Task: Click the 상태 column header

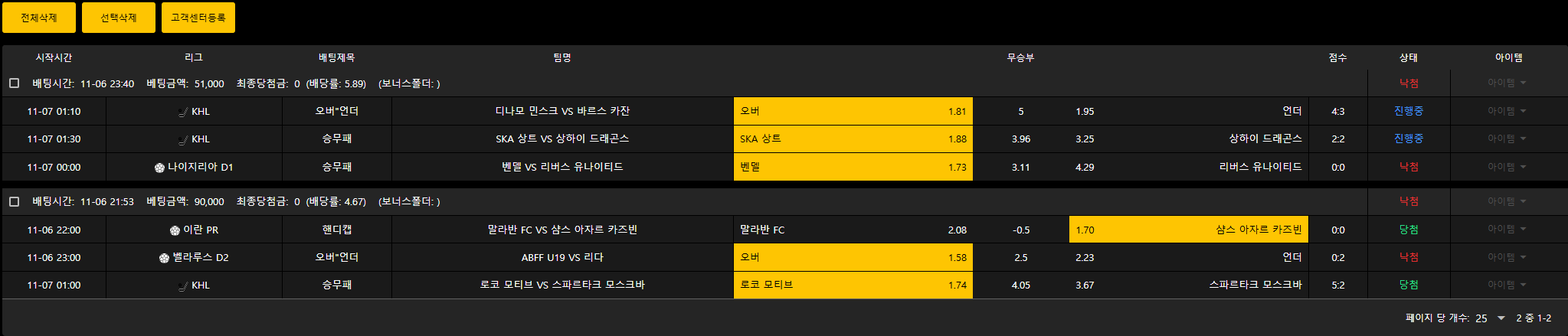Action: (1408, 57)
